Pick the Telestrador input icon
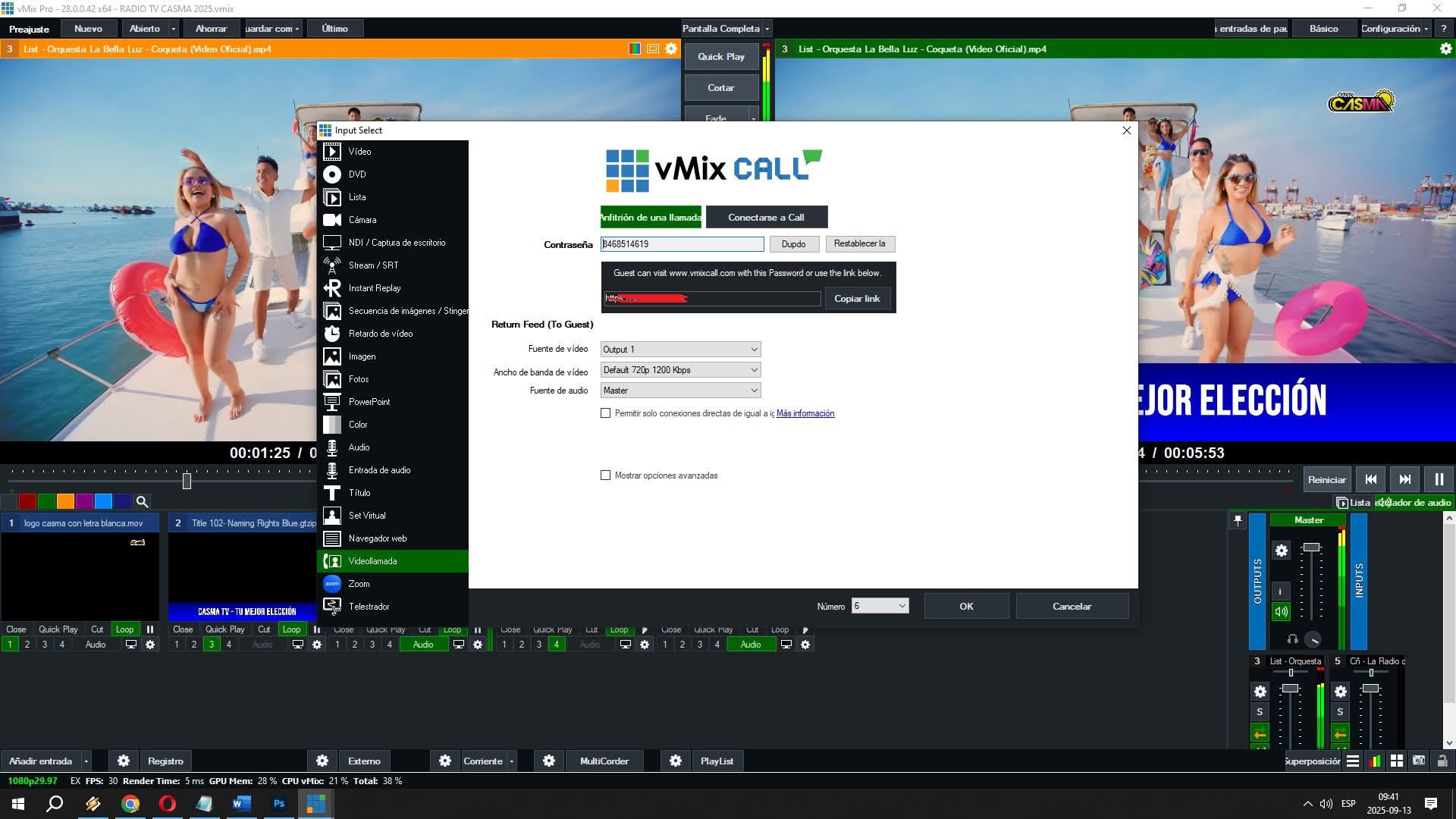Screen dimensions: 1456x819 pos(332,607)
